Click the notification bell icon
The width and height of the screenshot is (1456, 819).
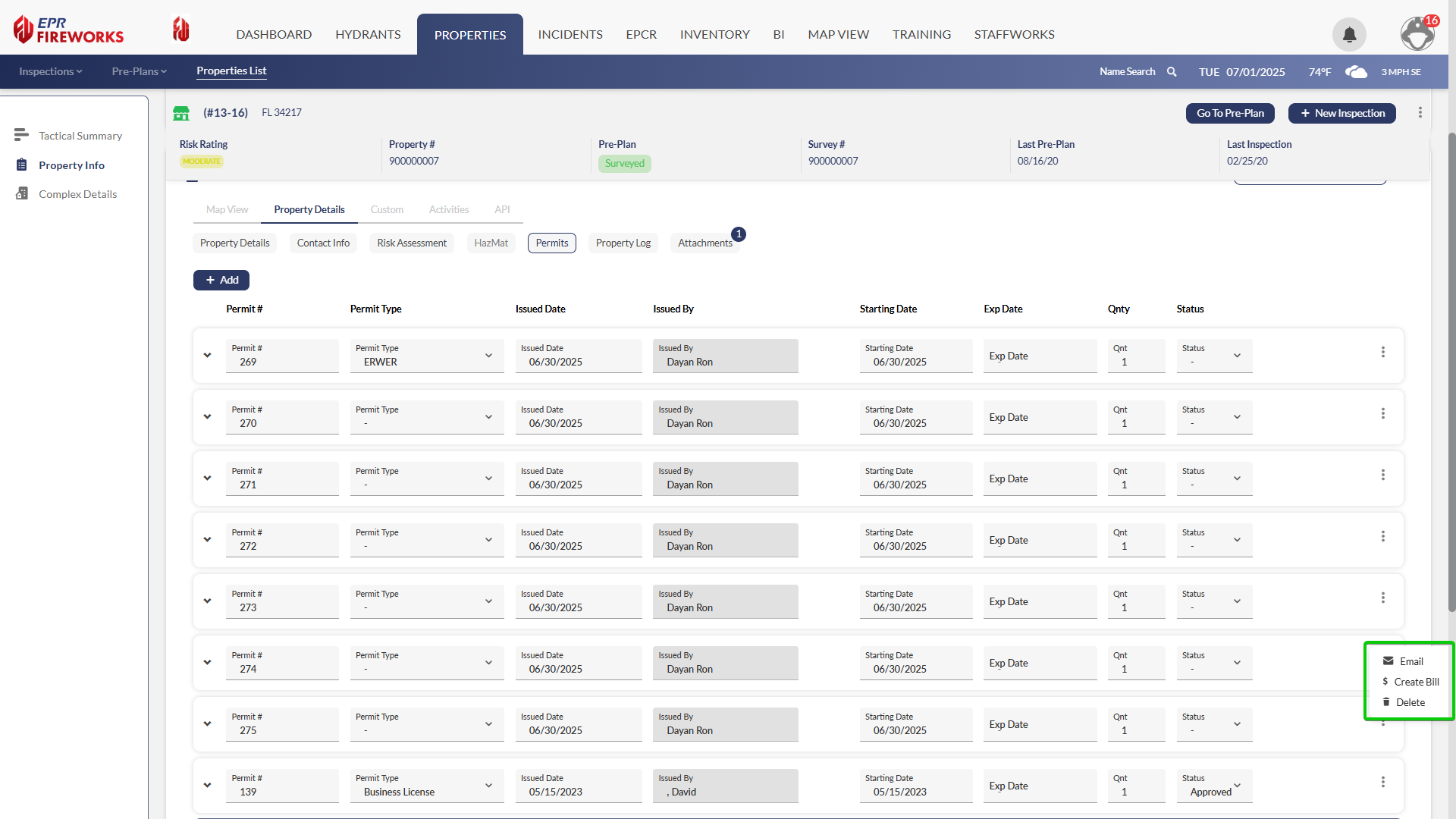1349,35
